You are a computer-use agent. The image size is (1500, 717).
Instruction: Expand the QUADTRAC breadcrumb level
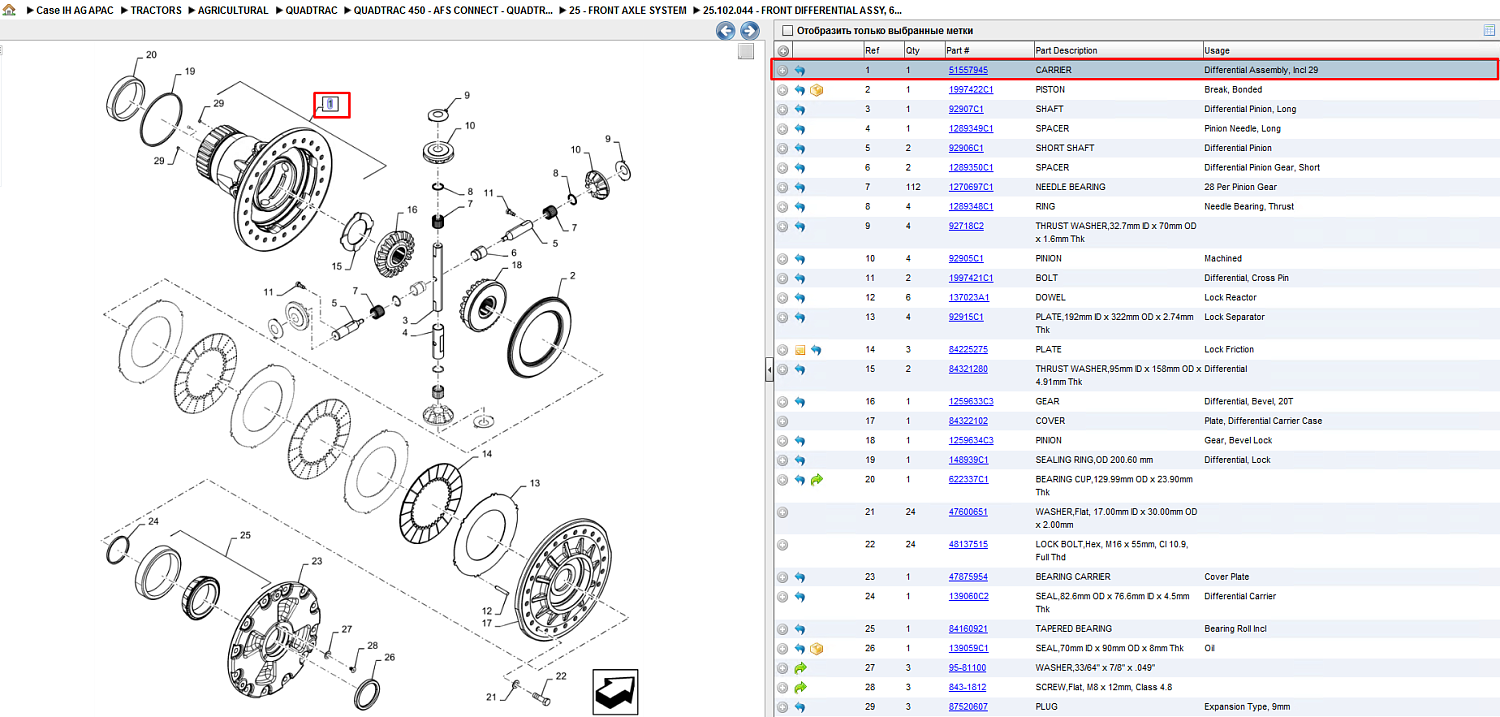point(311,10)
